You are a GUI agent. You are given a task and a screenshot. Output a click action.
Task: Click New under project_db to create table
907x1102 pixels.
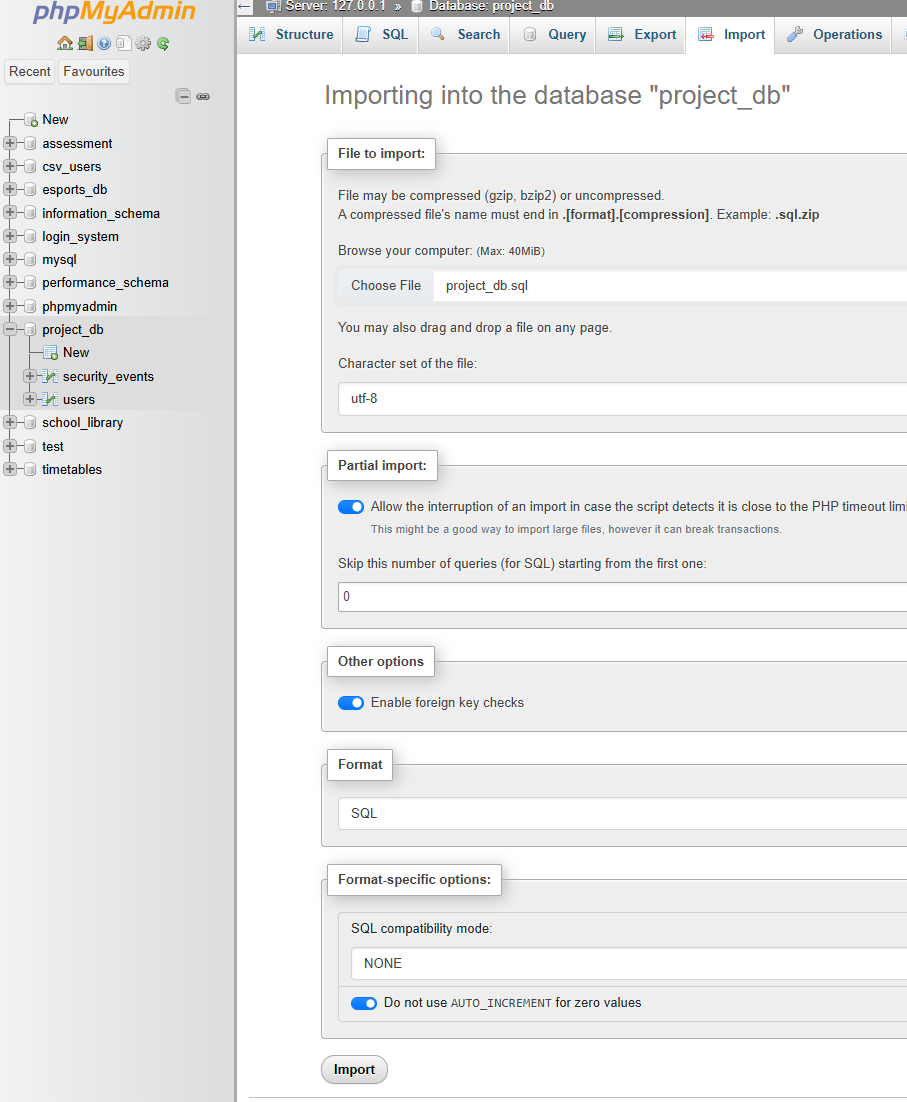point(76,353)
